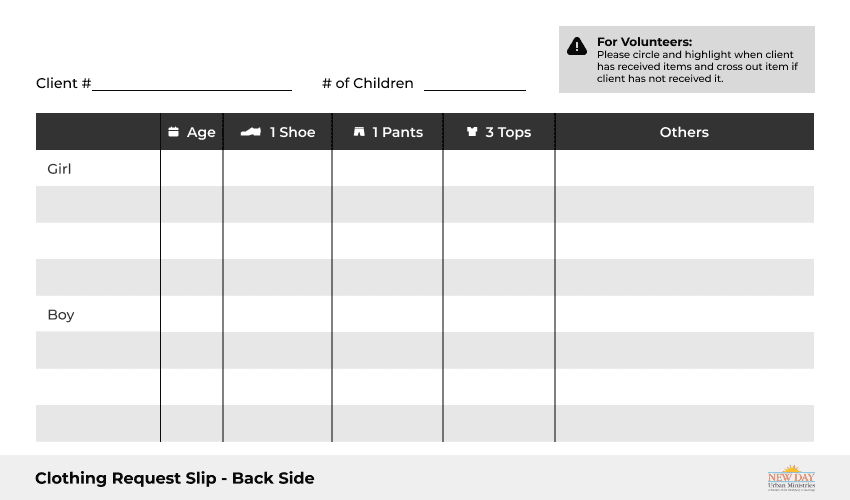Click the Age column header text
Viewport: 850px width, 500px height.
tap(201, 133)
